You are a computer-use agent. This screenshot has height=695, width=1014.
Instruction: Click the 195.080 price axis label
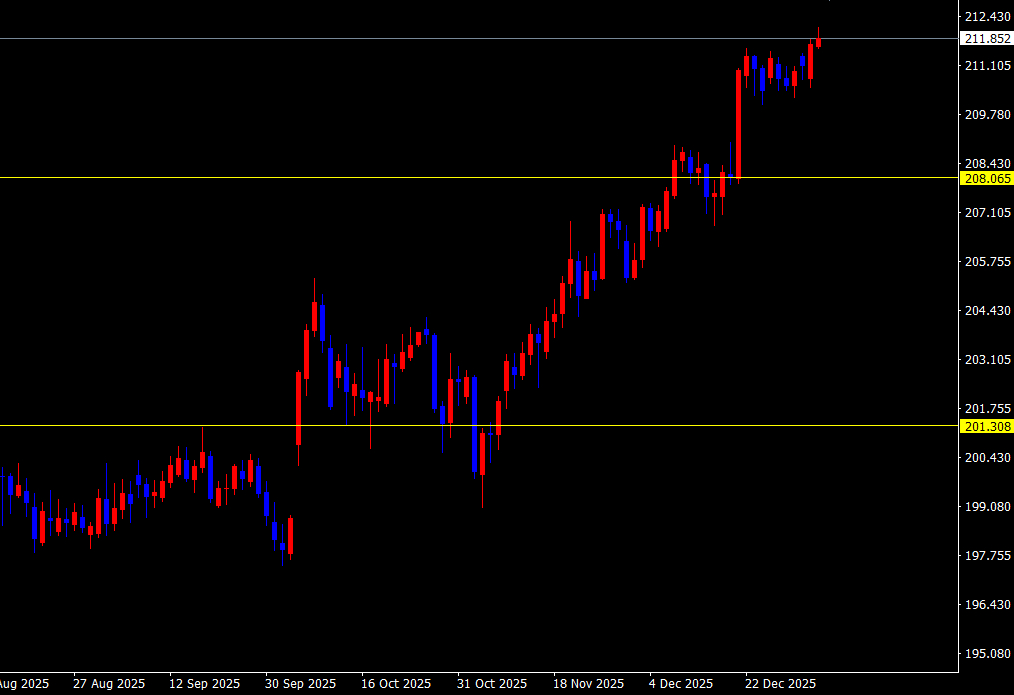[x=987, y=654]
